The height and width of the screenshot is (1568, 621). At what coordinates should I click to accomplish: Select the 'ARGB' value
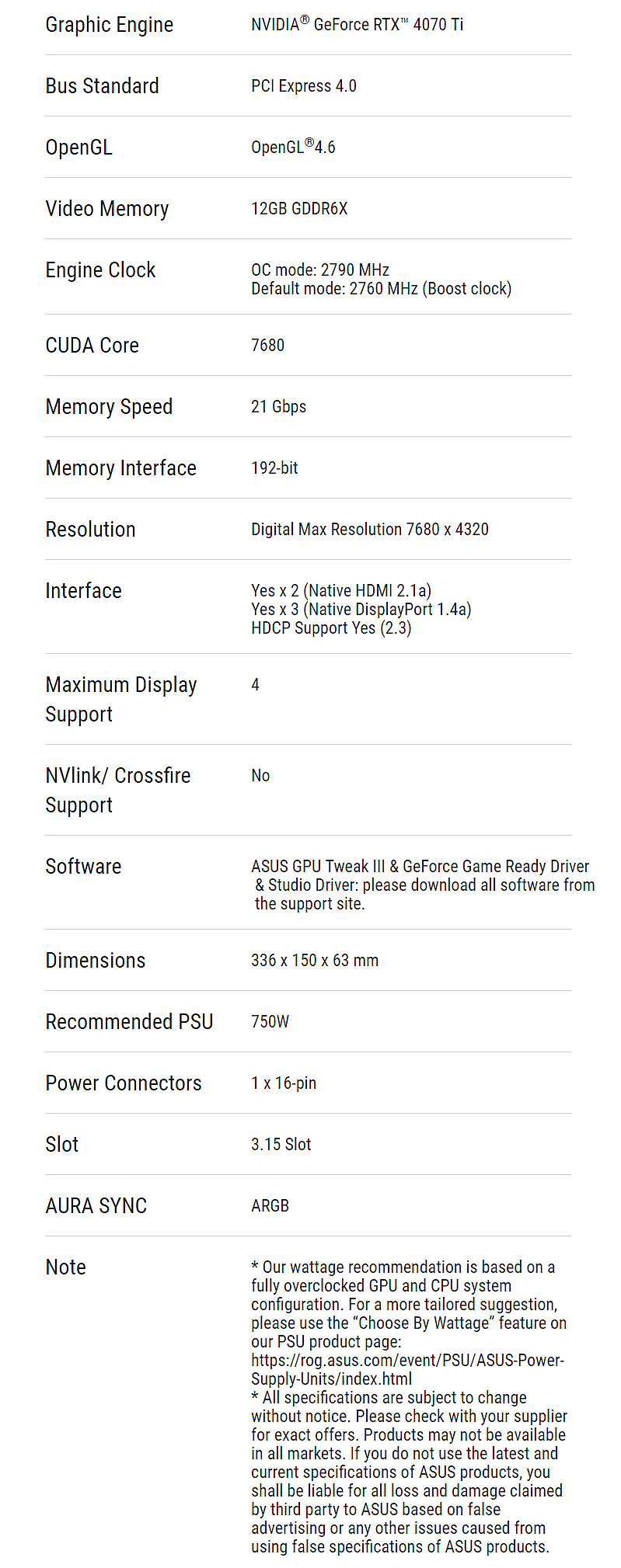[x=270, y=1206]
